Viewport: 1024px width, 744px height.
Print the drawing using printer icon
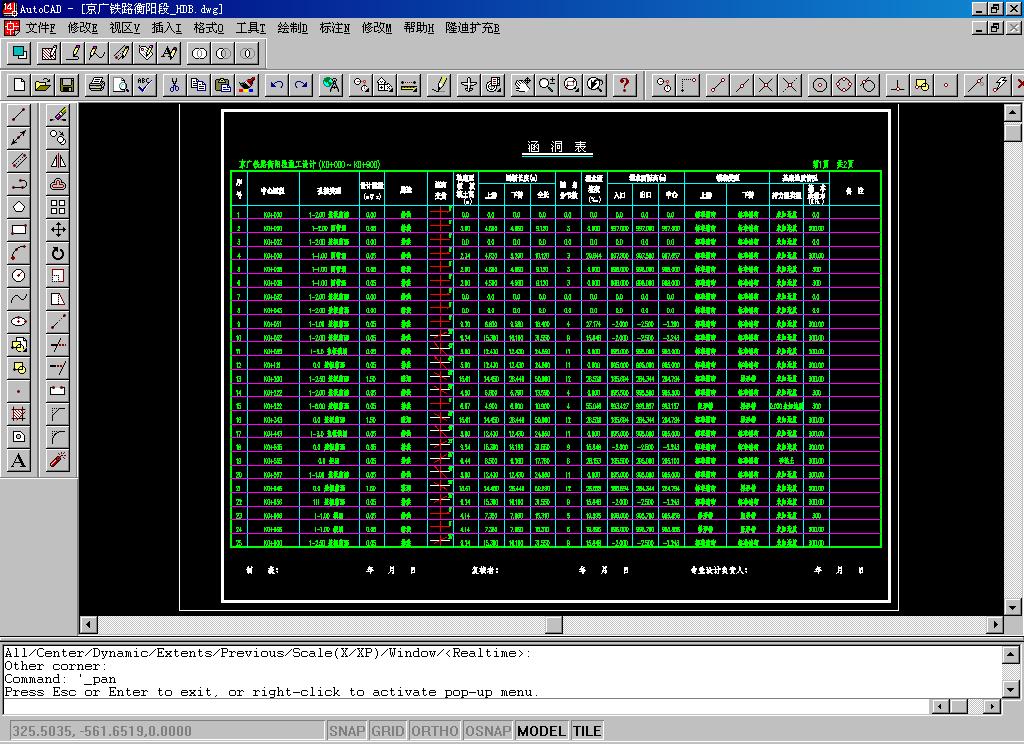97,85
